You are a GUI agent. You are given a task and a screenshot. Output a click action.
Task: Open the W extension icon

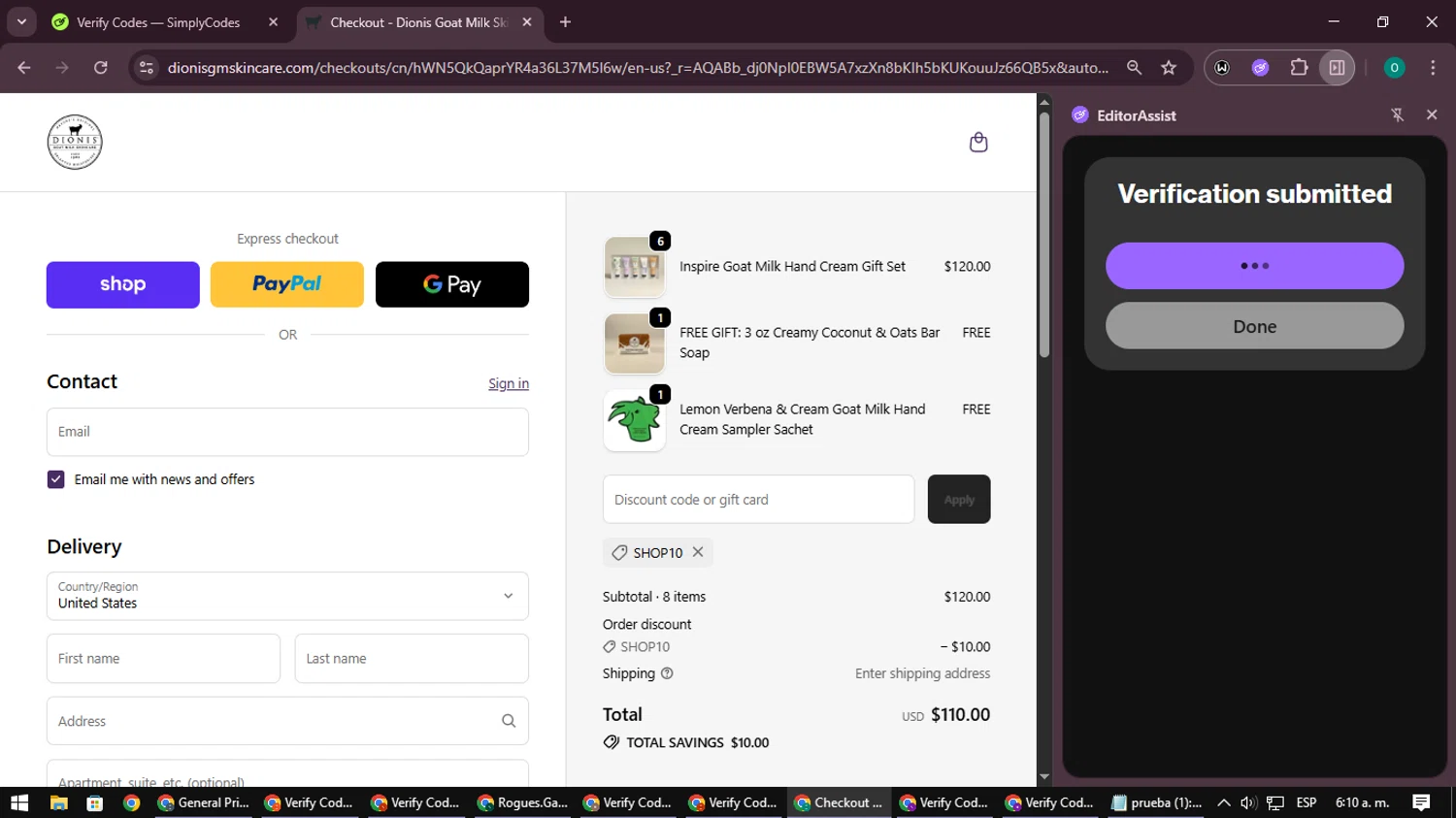[1222, 67]
